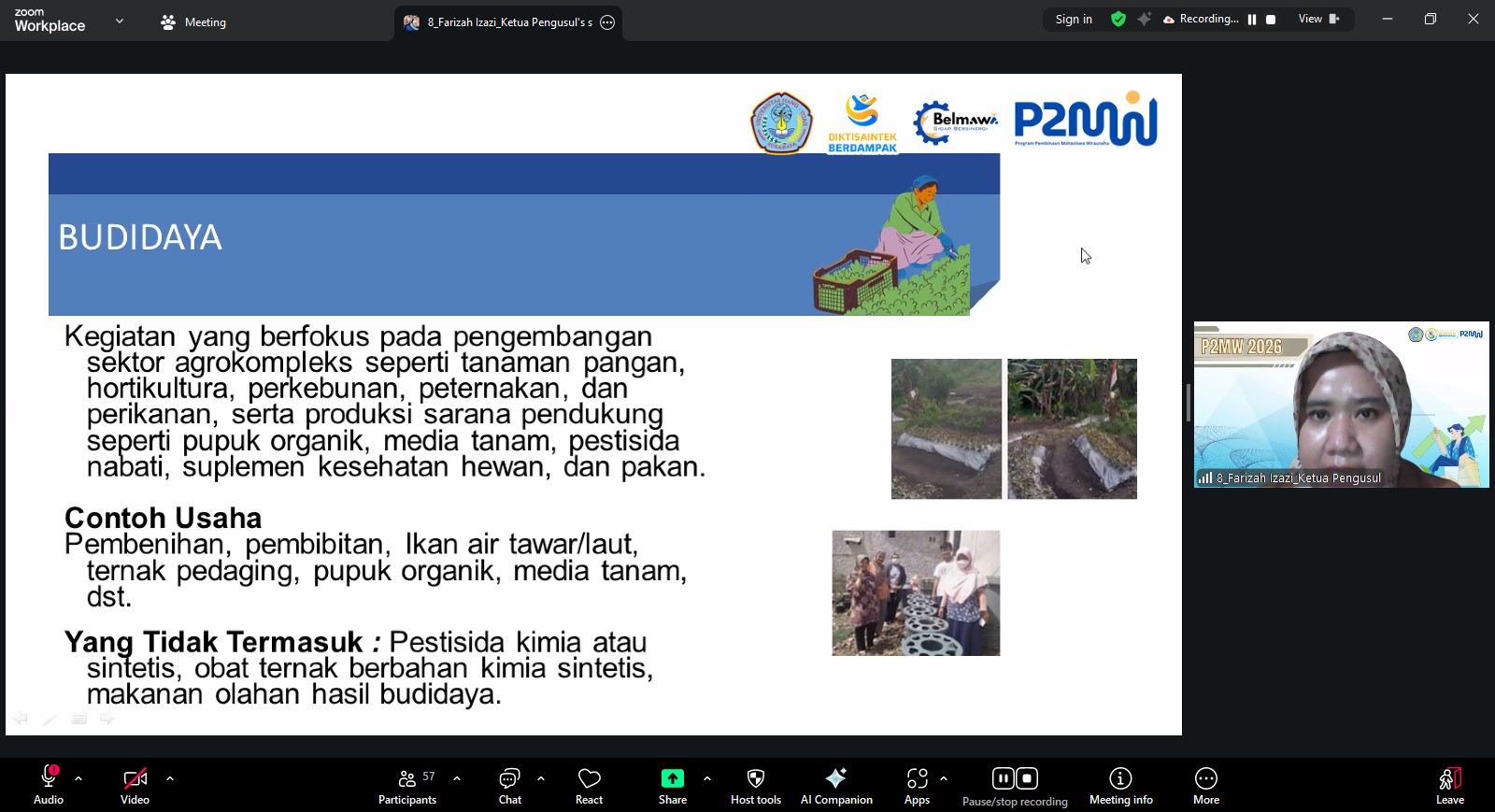Open the Chat panel
This screenshot has width=1495, height=812.
click(x=509, y=786)
